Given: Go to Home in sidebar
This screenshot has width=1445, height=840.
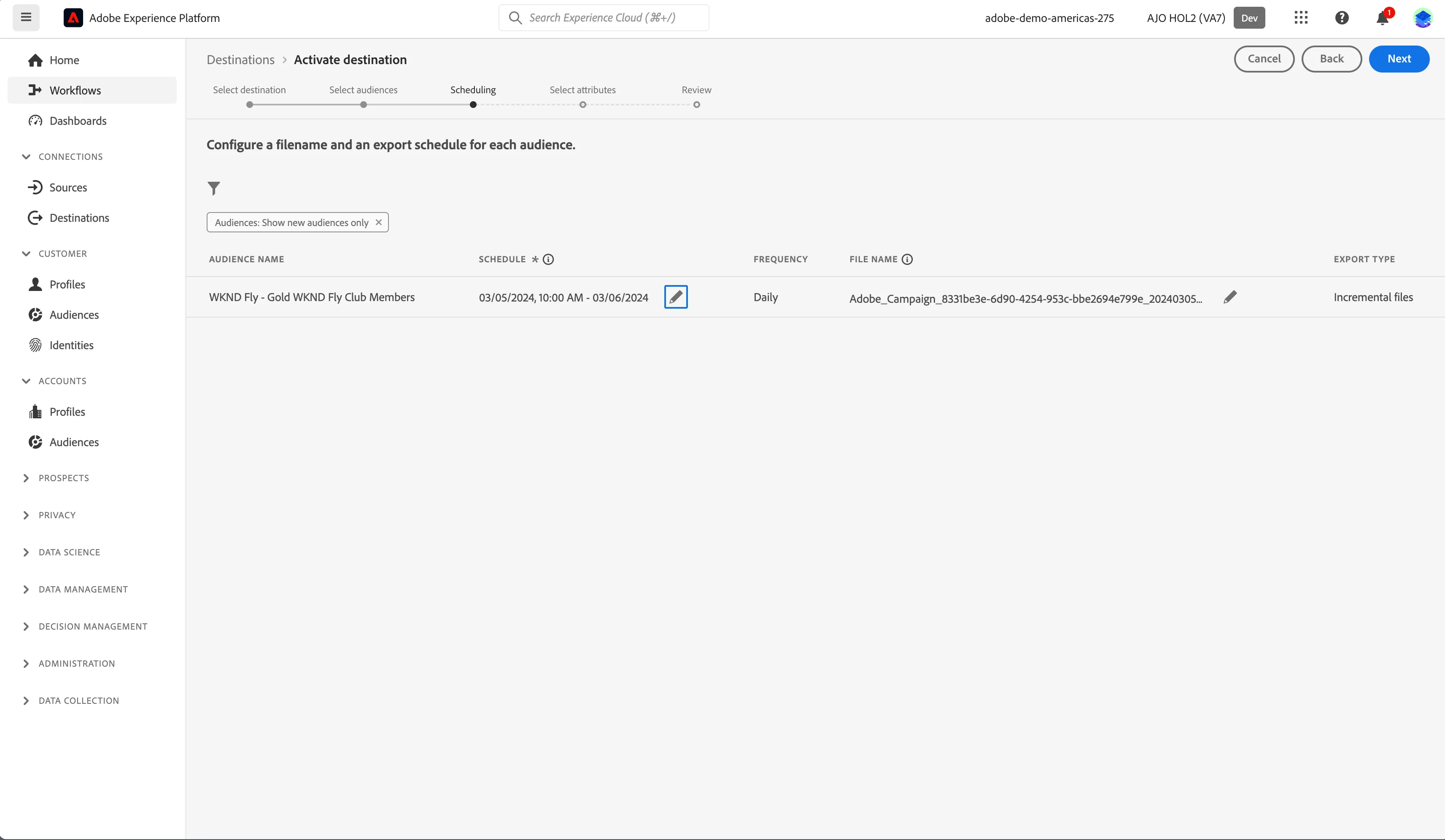Looking at the screenshot, I should coord(92,60).
